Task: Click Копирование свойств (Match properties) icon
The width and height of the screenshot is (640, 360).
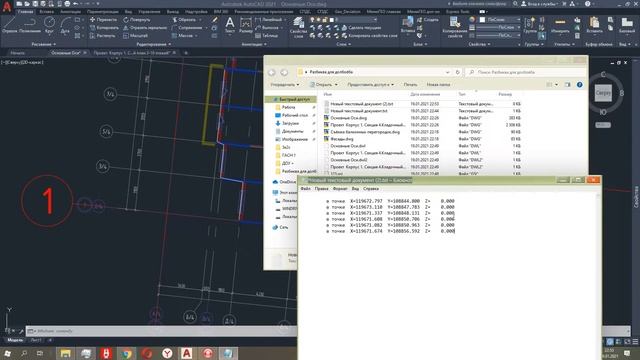Action: (455, 27)
